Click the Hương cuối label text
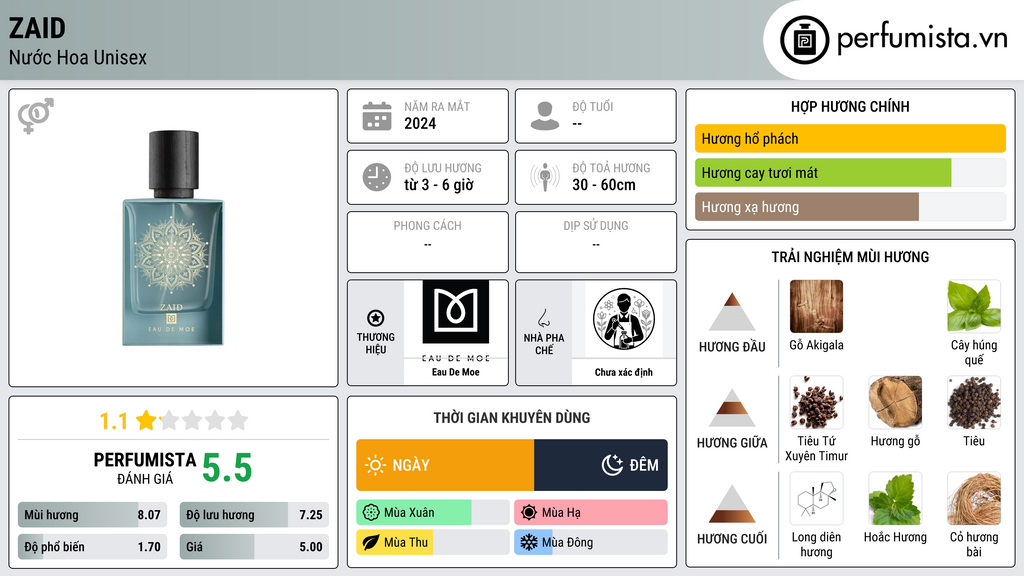Viewport: 1024px width, 576px height. (732, 539)
